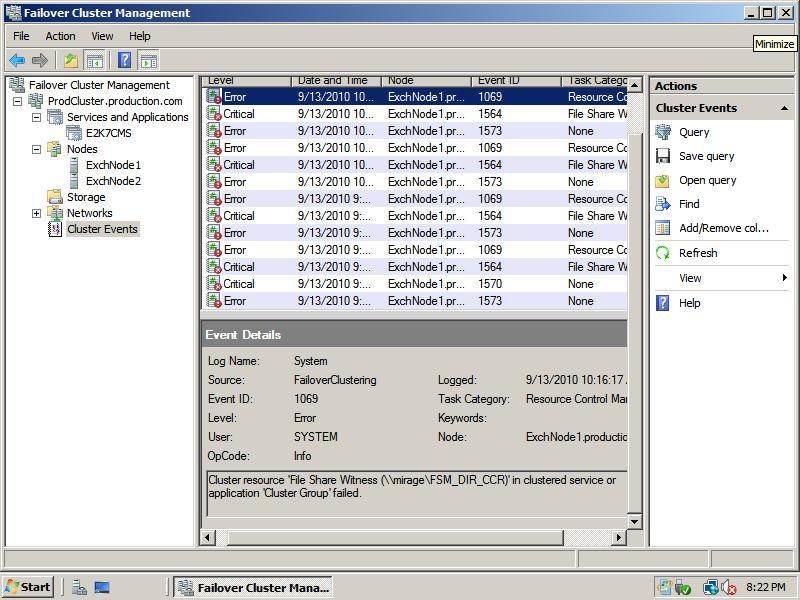Click the Save query floppy disk icon

click(x=663, y=156)
